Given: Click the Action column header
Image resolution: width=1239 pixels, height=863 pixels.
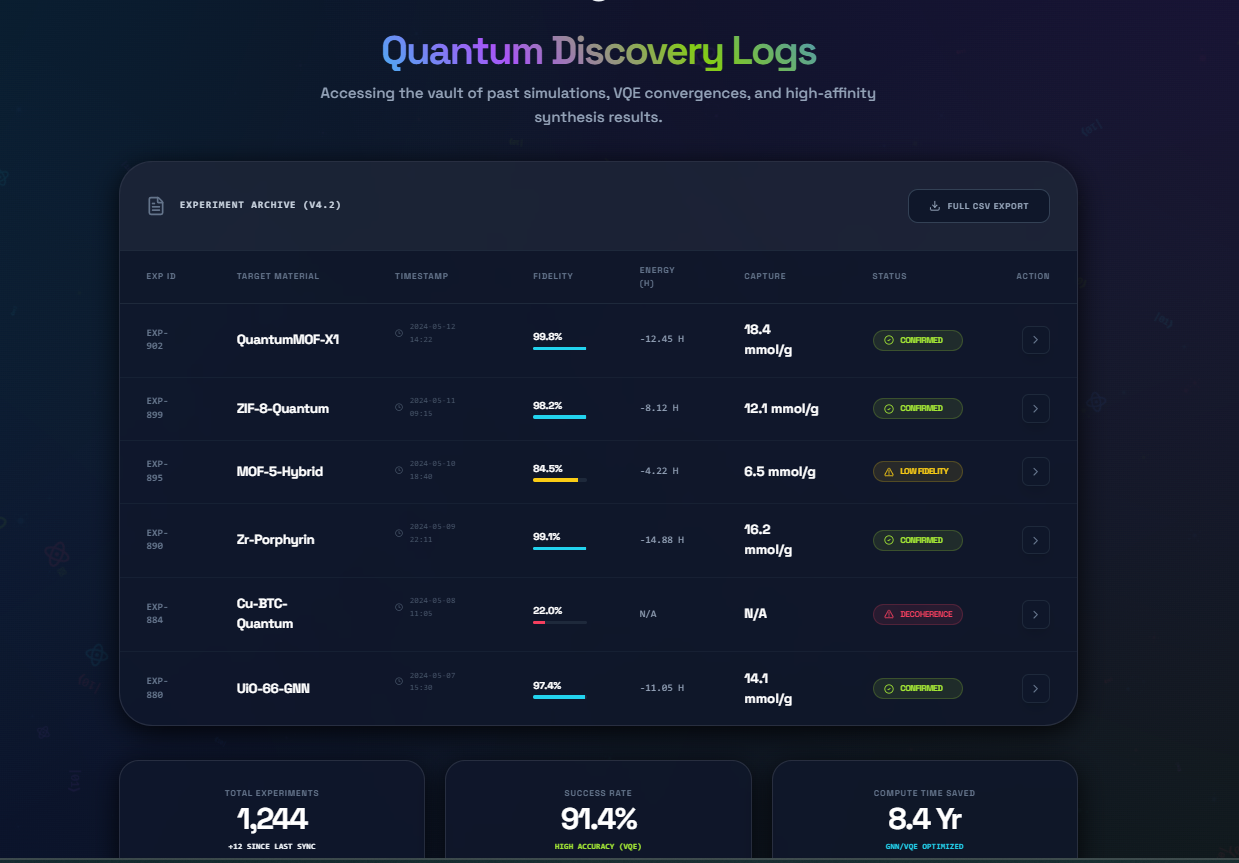Looking at the screenshot, I should coord(1033,276).
